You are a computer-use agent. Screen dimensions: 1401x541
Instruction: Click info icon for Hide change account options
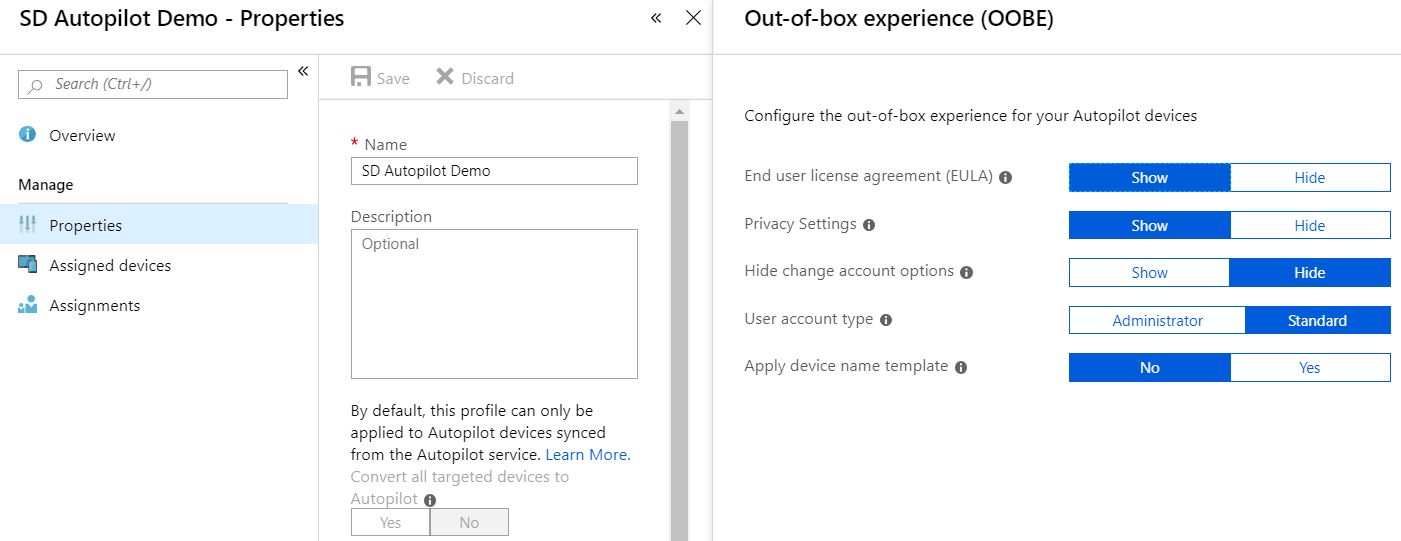coord(966,272)
